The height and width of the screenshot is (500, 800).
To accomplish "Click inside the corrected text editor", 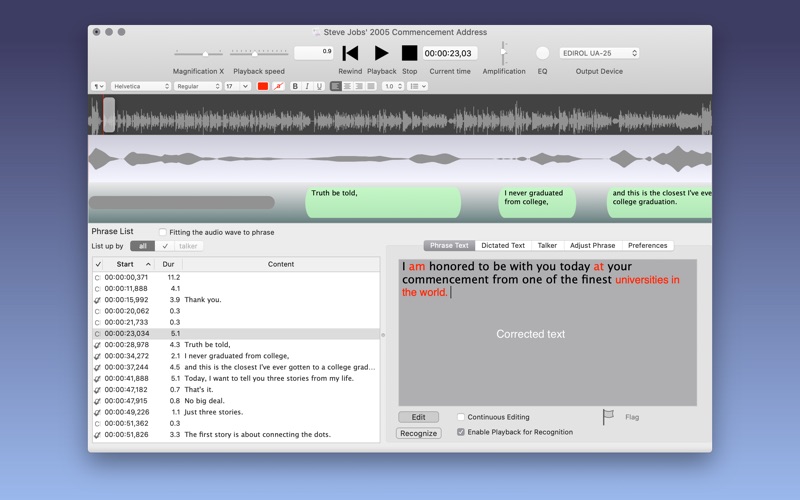I will coord(547,333).
